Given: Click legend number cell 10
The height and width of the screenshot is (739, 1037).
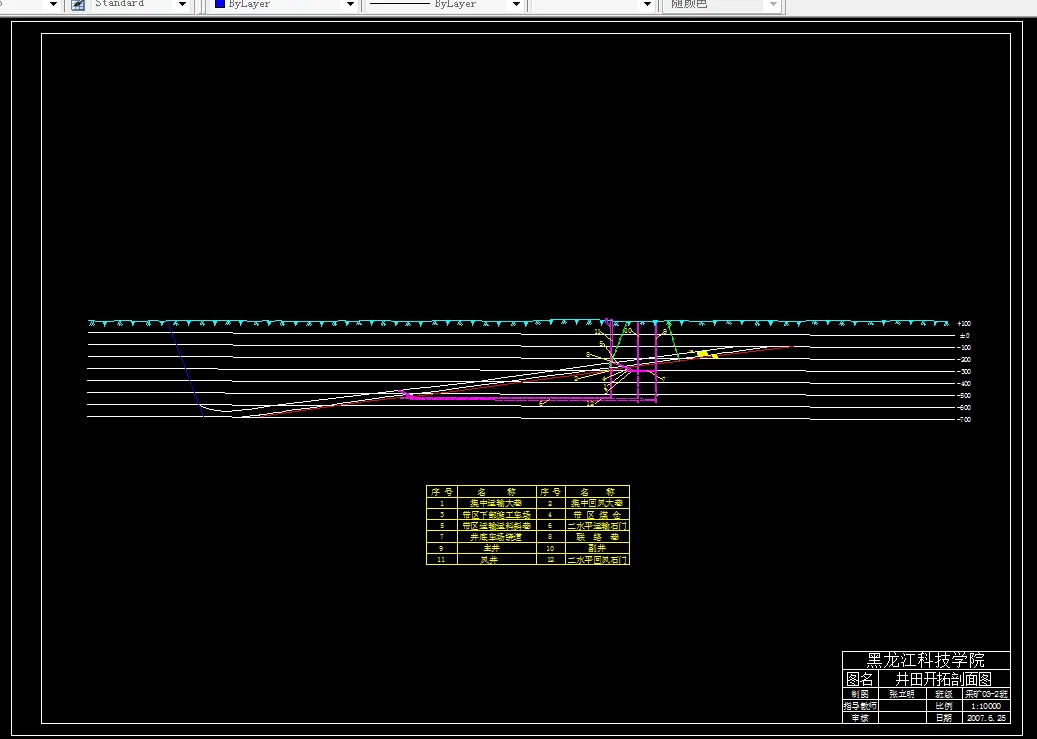Looking at the screenshot, I should 550,548.
